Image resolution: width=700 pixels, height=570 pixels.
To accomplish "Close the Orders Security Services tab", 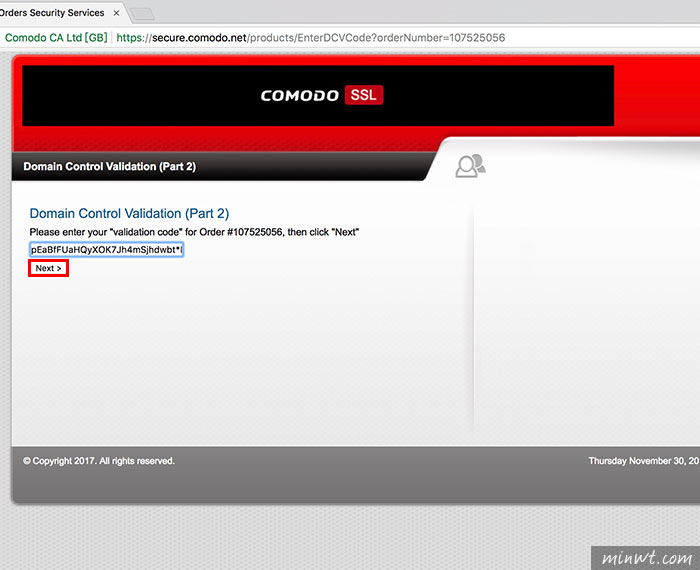I will [x=116, y=13].
